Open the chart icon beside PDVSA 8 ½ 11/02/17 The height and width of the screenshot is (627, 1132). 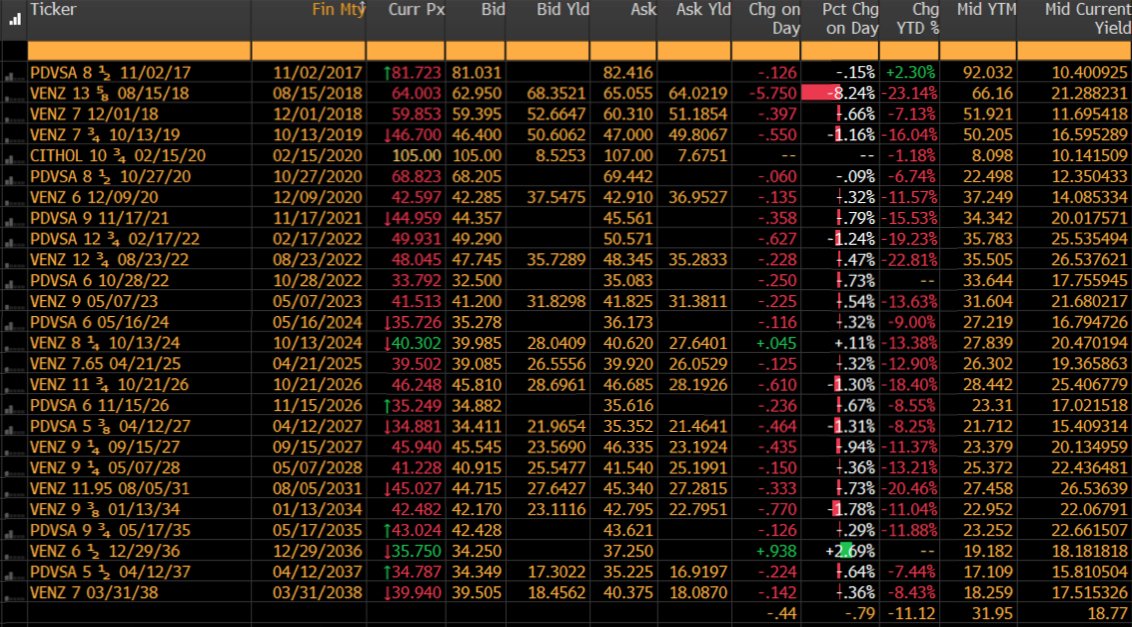pos(13,74)
